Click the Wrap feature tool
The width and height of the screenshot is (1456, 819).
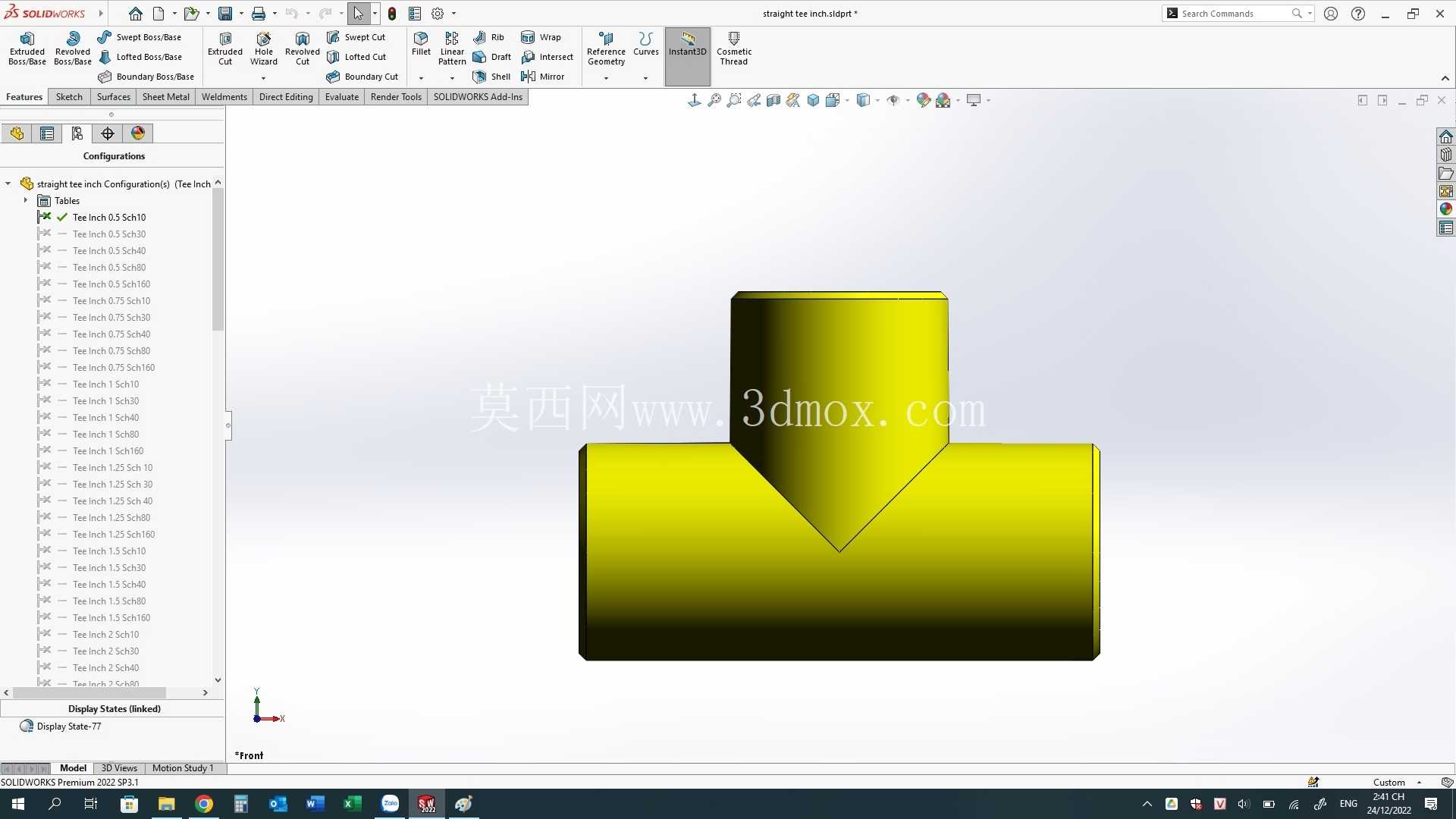(541, 37)
